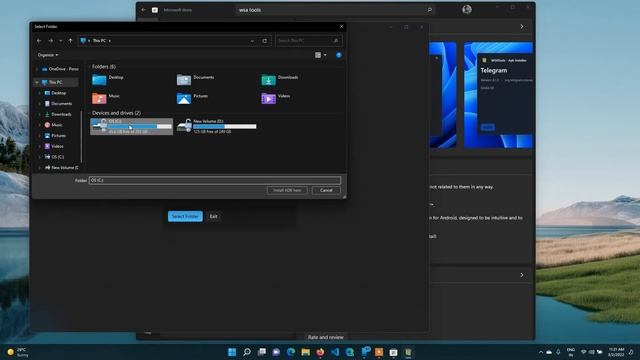This screenshot has height=360, width=640.
Task: Select Downloads in the navigation tree
Action: click(58, 114)
